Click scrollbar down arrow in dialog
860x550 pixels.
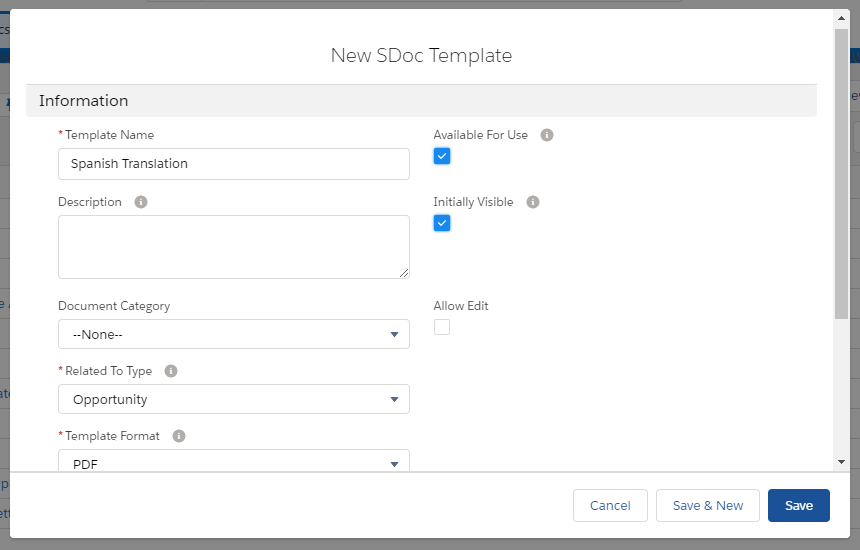[841, 462]
